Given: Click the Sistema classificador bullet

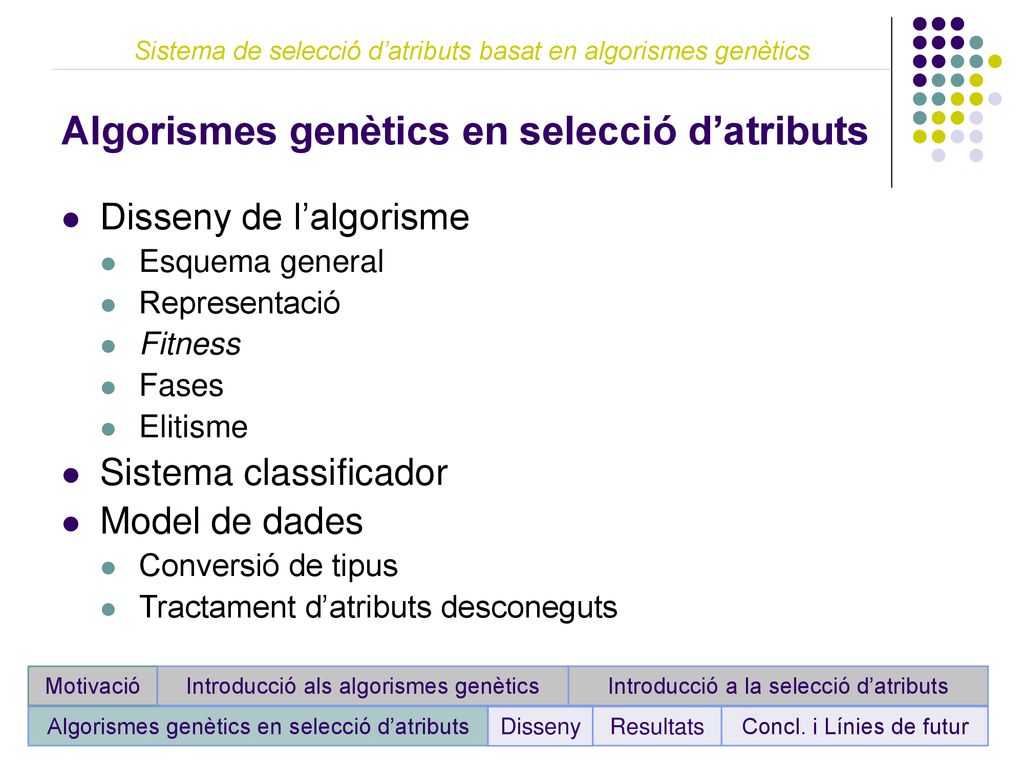Looking at the screenshot, I should [274, 473].
